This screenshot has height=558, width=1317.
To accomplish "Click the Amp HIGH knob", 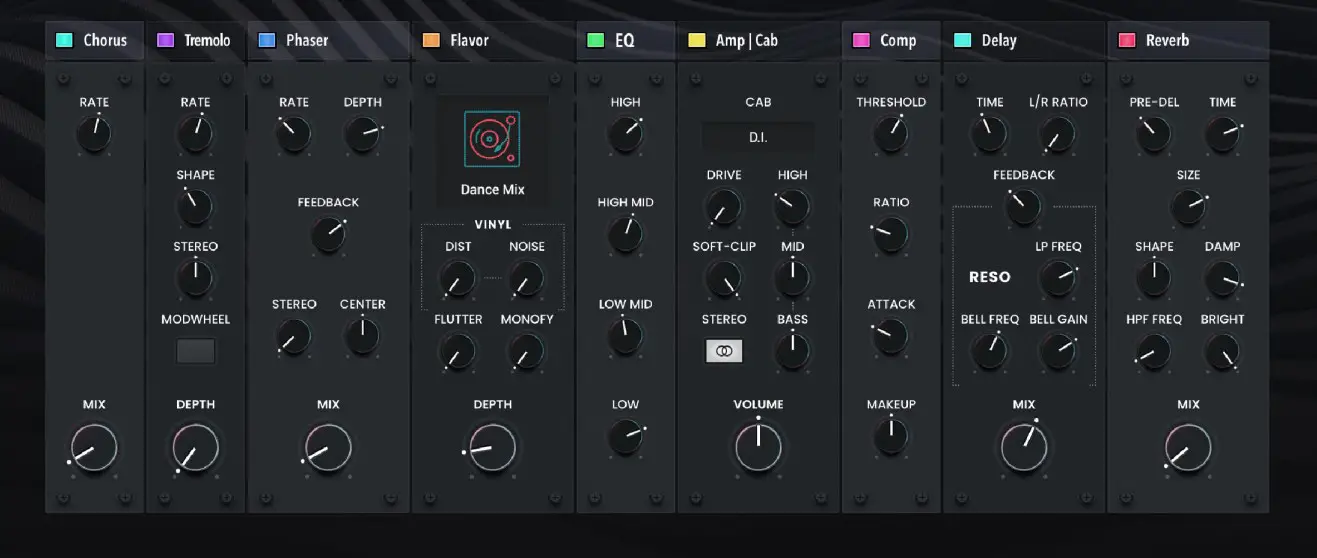I will 792,207.
